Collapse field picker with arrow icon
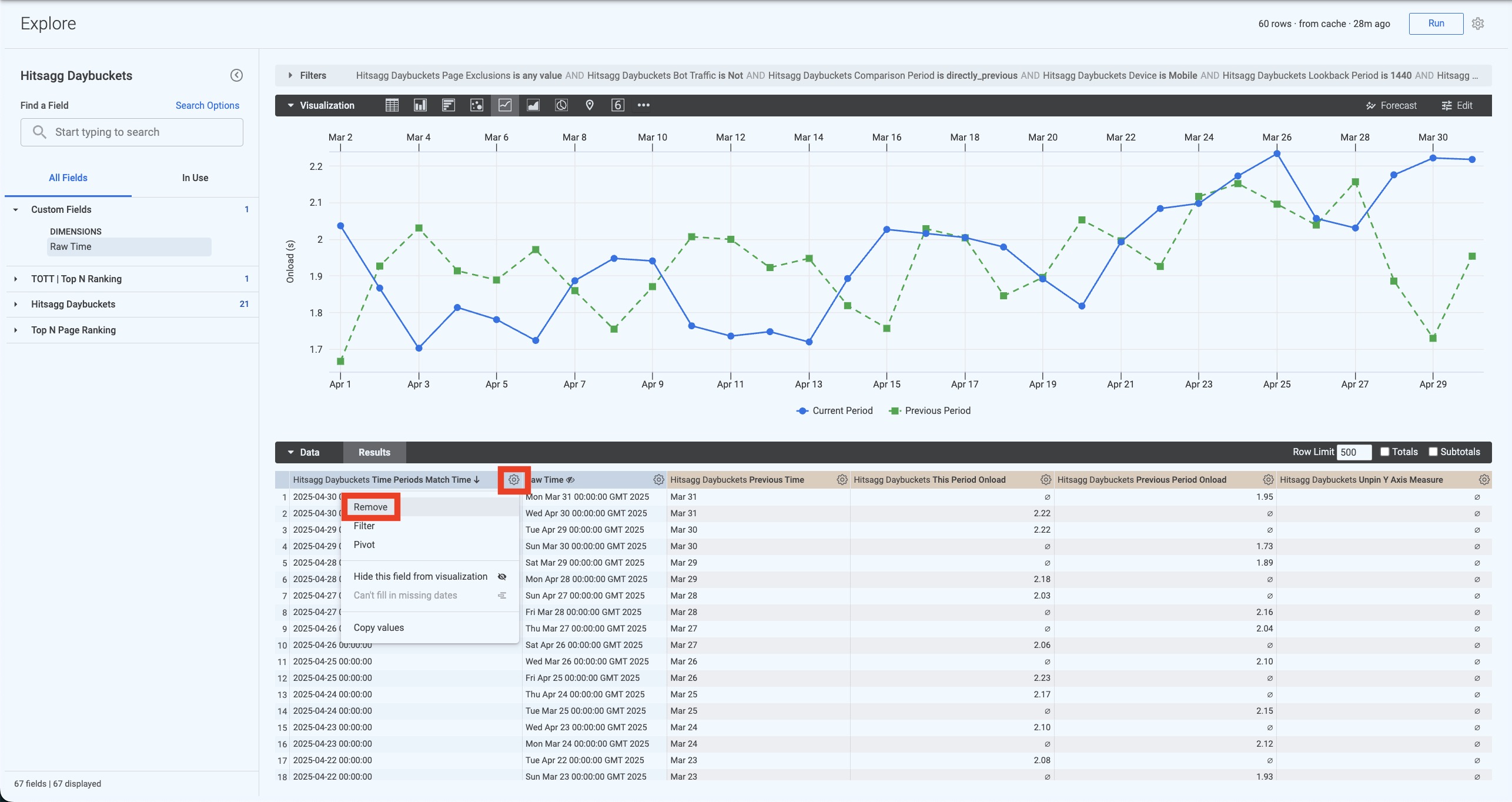This screenshot has width=1512, height=802. 236,75
